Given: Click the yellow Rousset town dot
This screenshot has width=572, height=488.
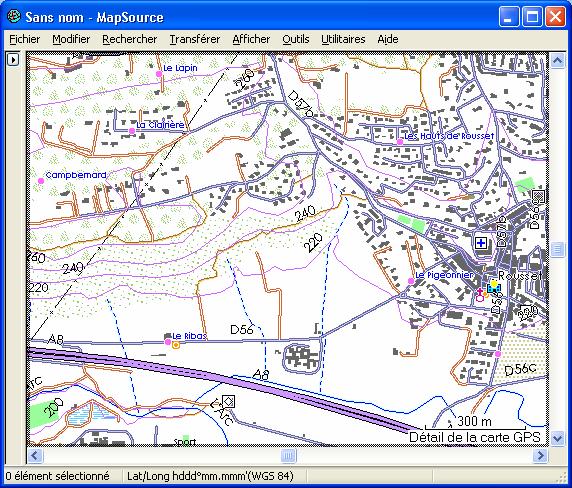Looking at the screenshot, I should 494,283.
